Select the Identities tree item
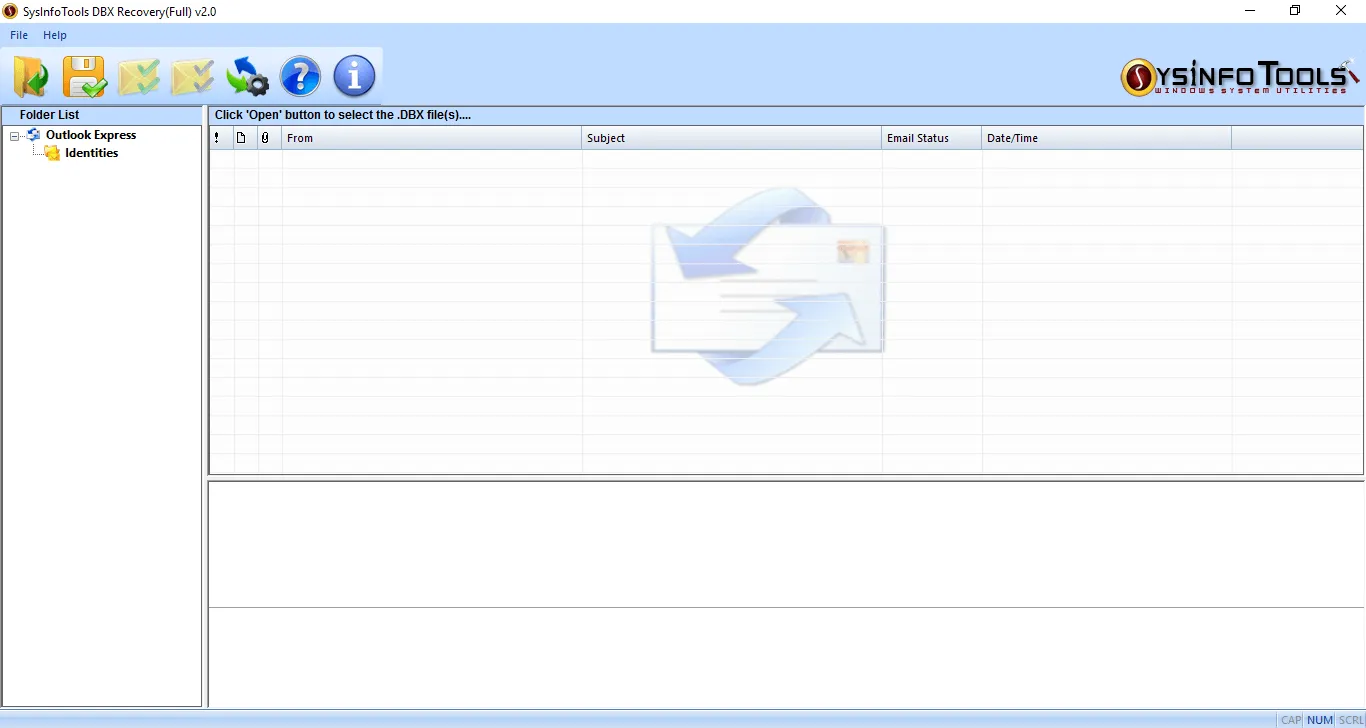Image resolution: width=1366 pixels, height=728 pixels. [92, 153]
